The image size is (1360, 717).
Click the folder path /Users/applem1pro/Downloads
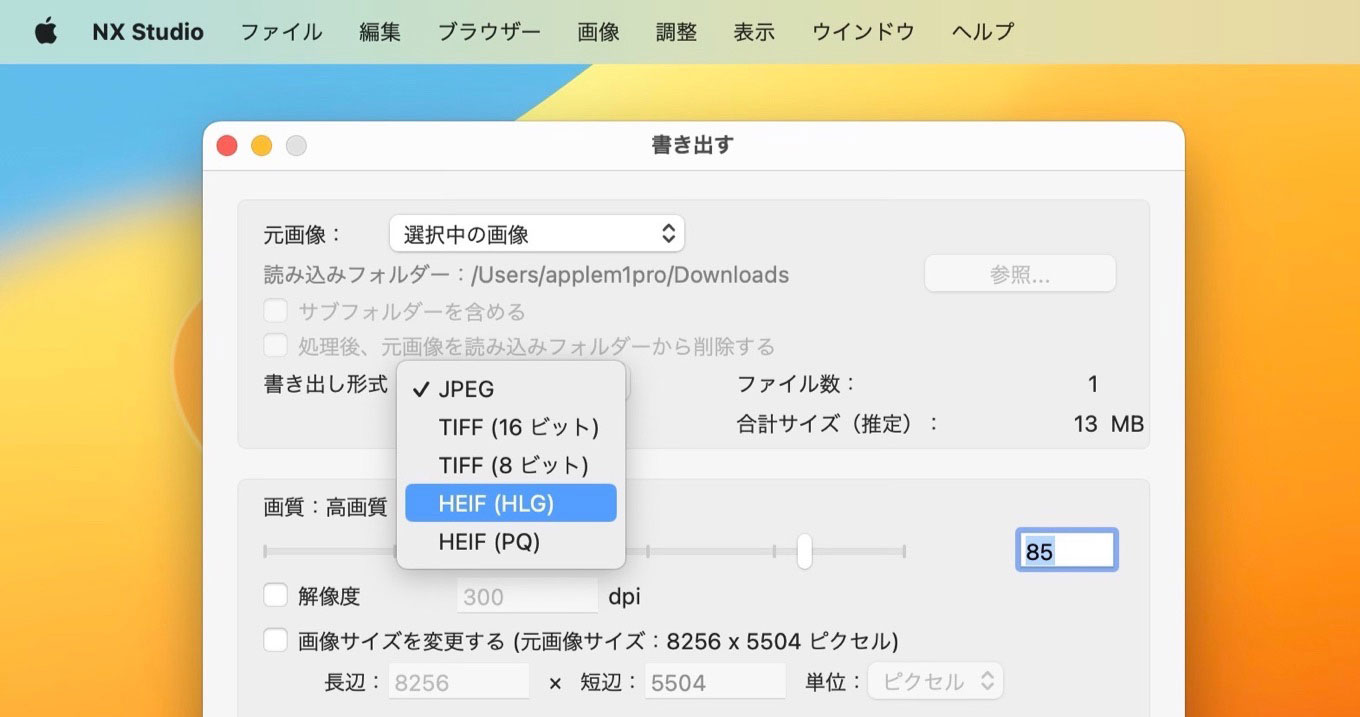(x=630, y=274)
